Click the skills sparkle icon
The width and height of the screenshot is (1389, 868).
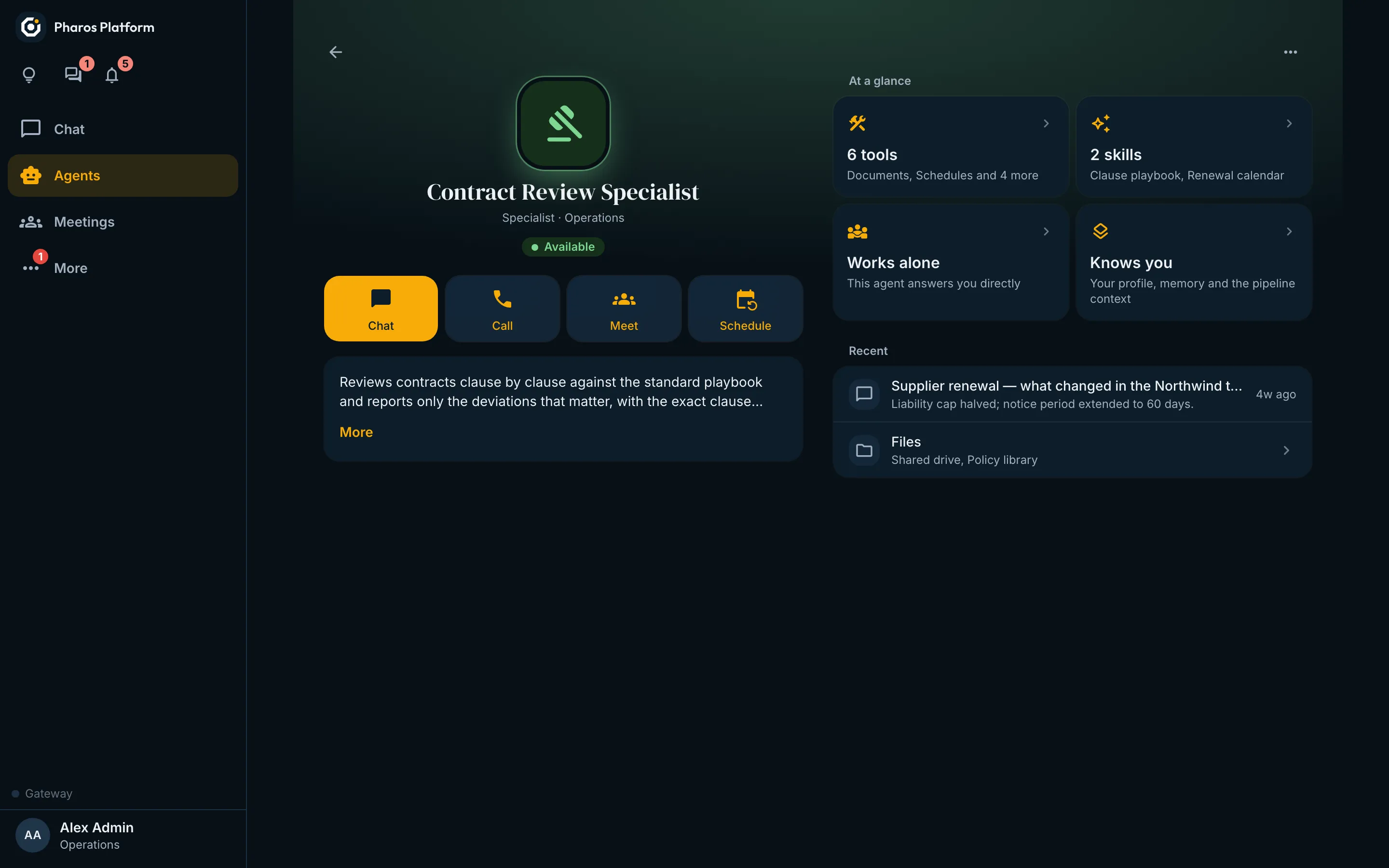(1100, 123)
